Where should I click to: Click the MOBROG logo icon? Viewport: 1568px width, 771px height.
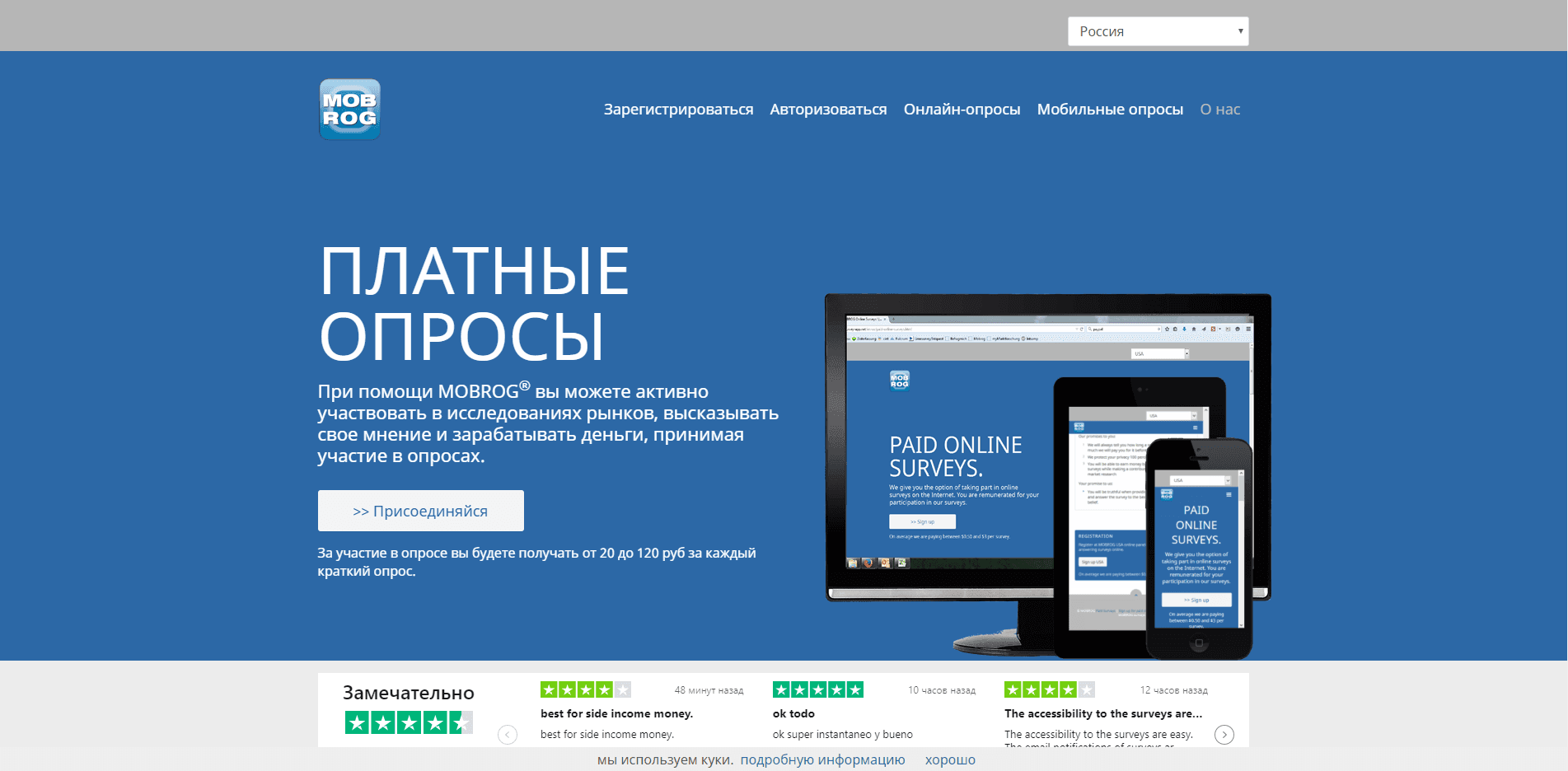pos(349,110)
